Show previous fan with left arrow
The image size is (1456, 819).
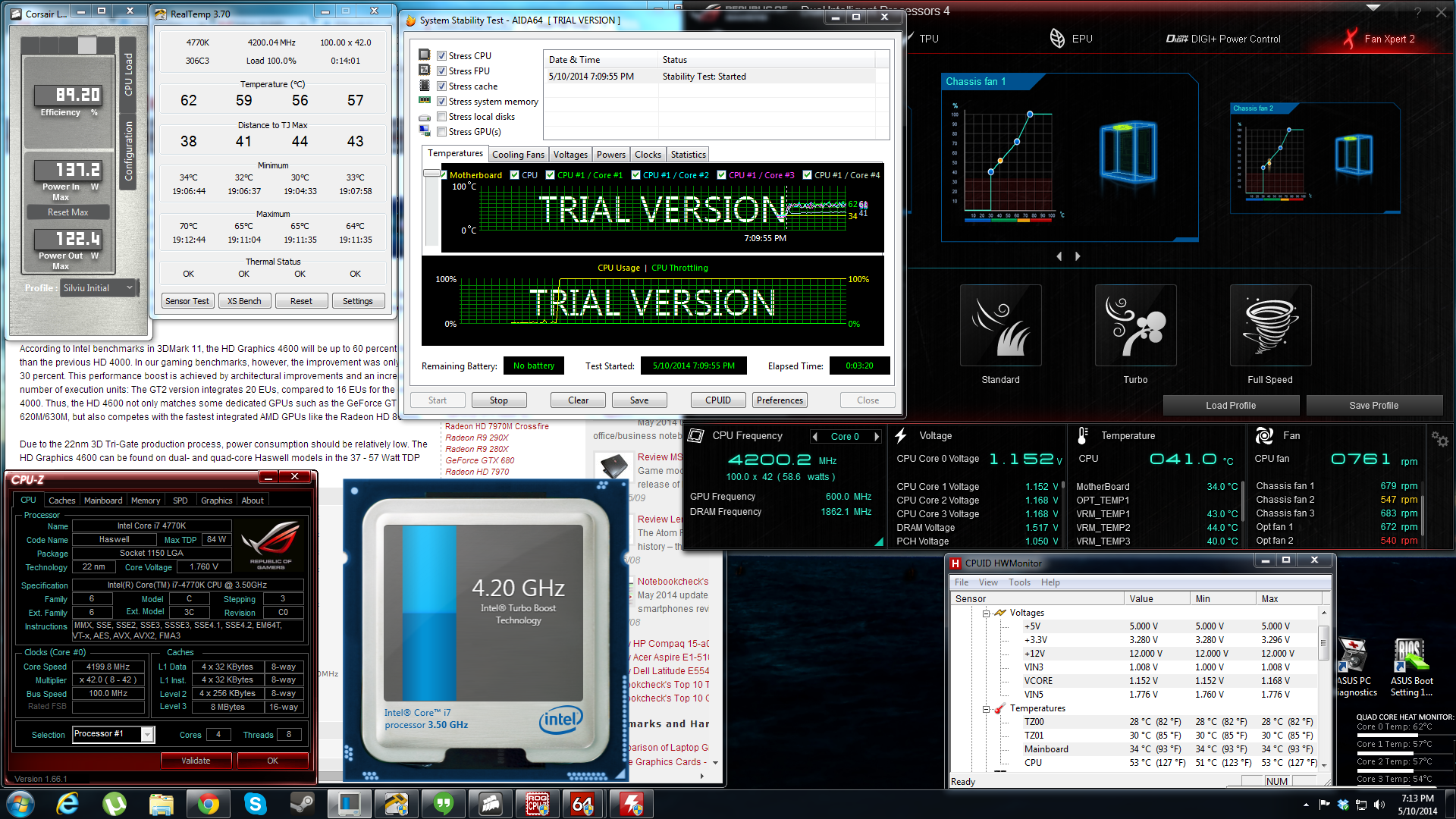[x=1059, y=256]
